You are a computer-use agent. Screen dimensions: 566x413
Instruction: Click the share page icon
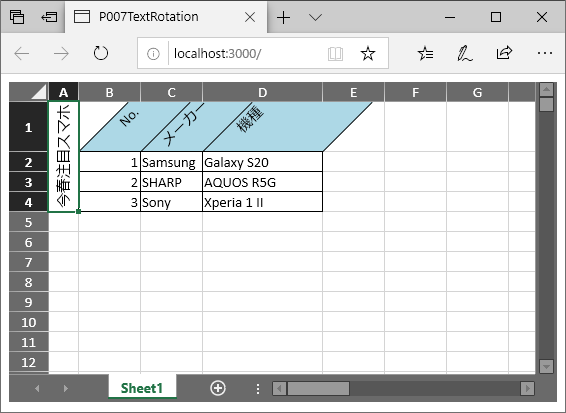(504, 53)
